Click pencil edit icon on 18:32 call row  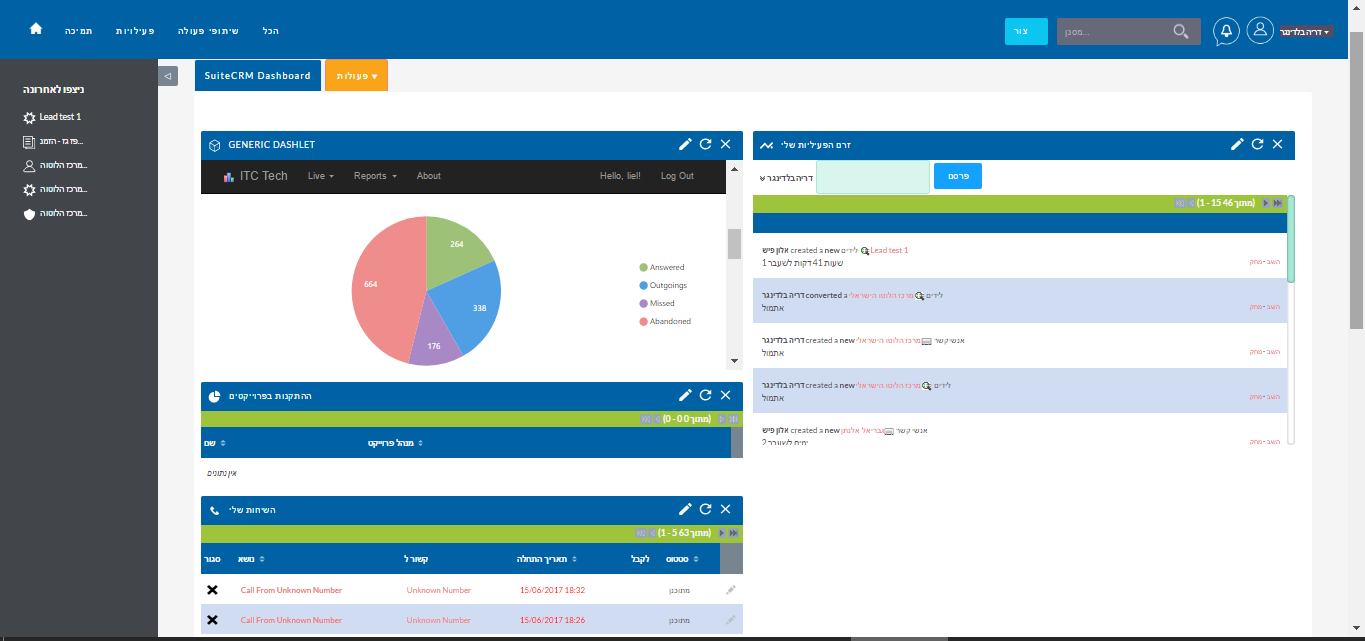coord(730,590)
